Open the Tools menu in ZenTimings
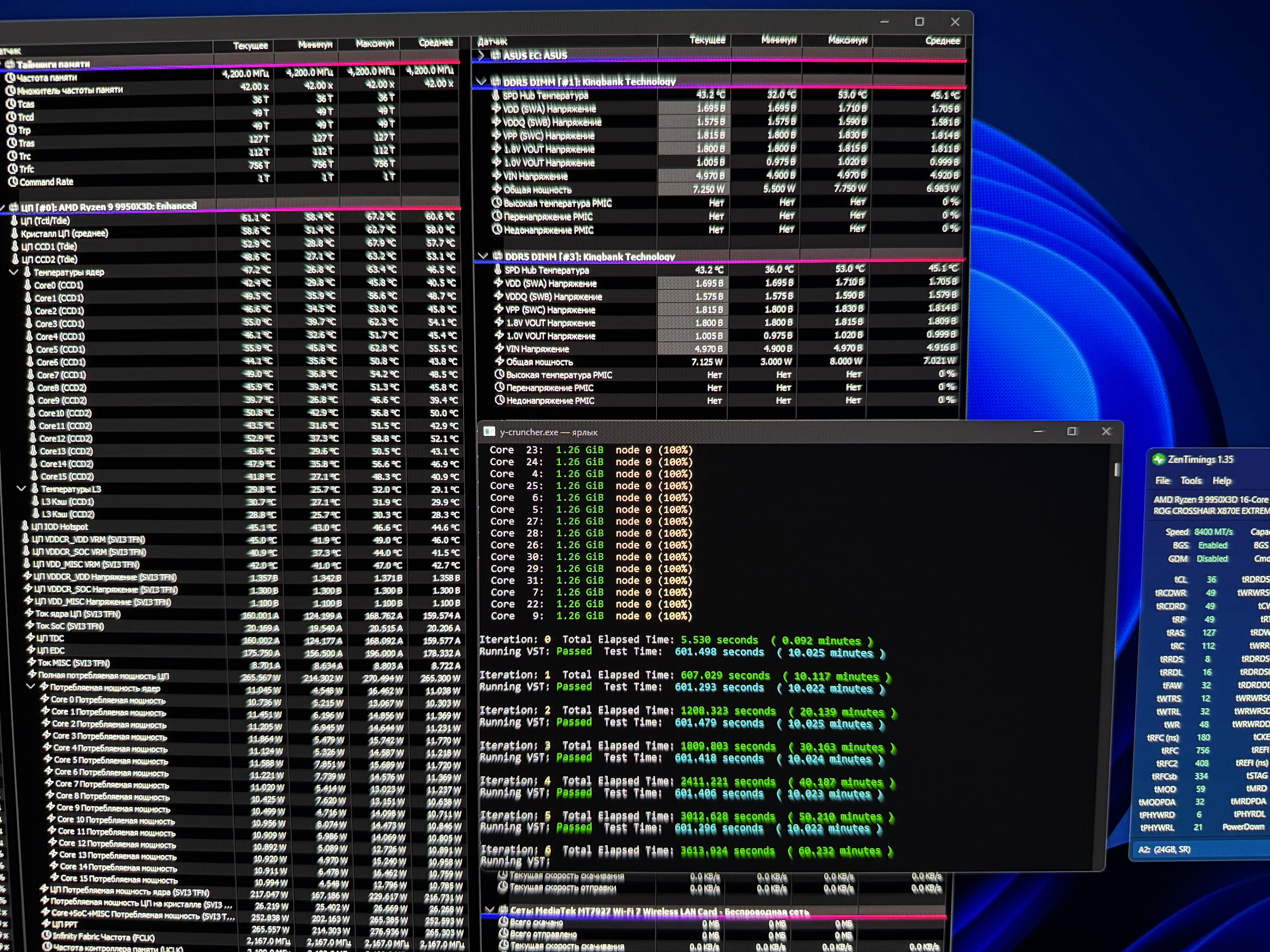Screen dimensions: 1270x952 tap(1191, 480)
